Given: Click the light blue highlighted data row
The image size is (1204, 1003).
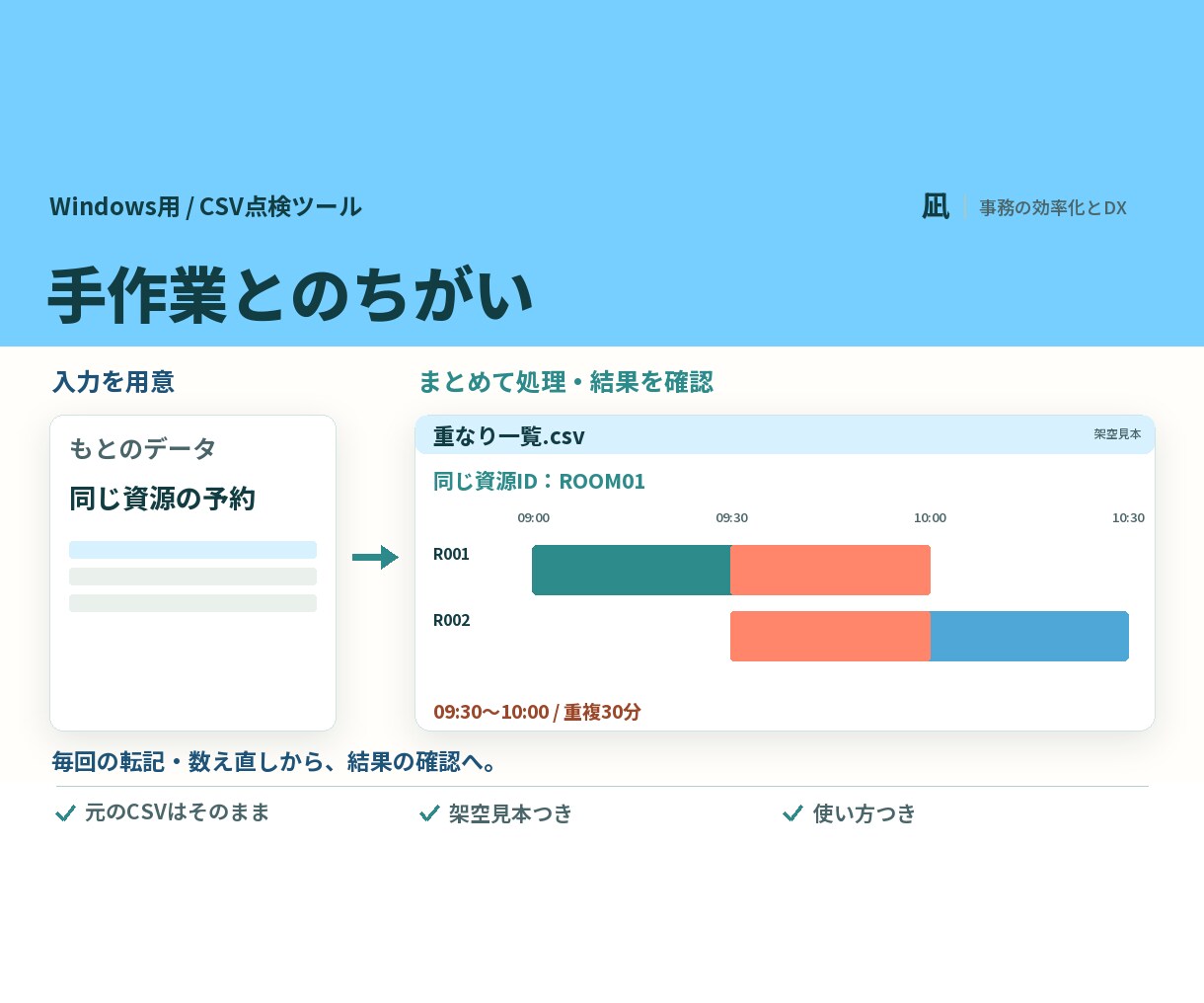Looking at the screenshot, I should pos(192,550).
